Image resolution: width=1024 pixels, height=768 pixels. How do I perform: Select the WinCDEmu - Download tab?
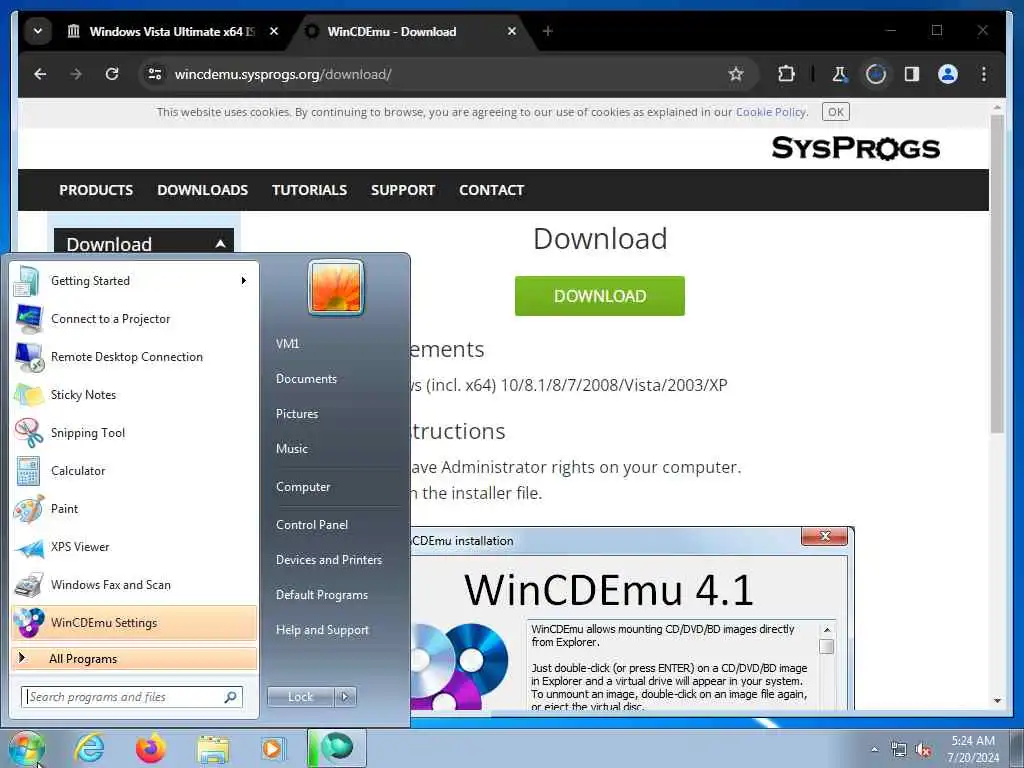click(392, 31)
